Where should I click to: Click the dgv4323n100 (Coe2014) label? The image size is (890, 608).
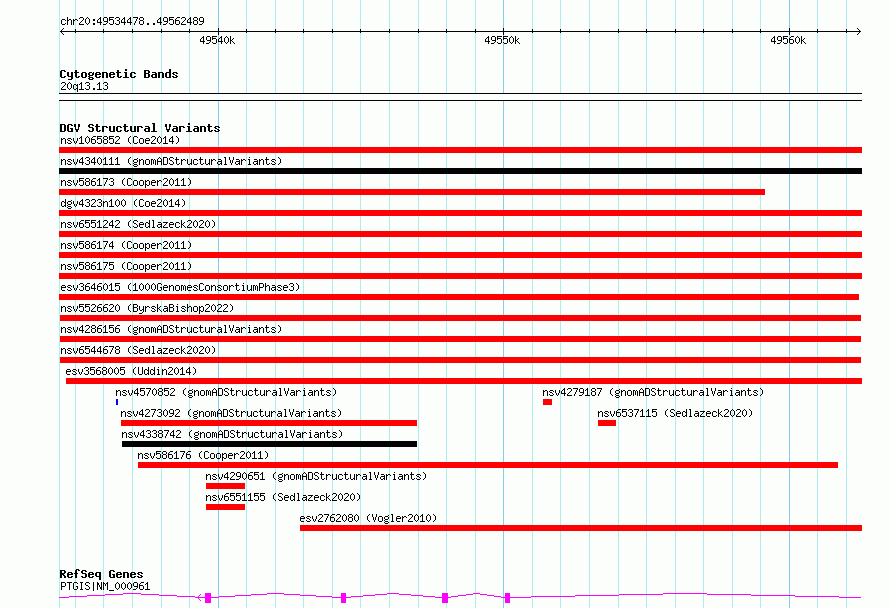point(123,203)
